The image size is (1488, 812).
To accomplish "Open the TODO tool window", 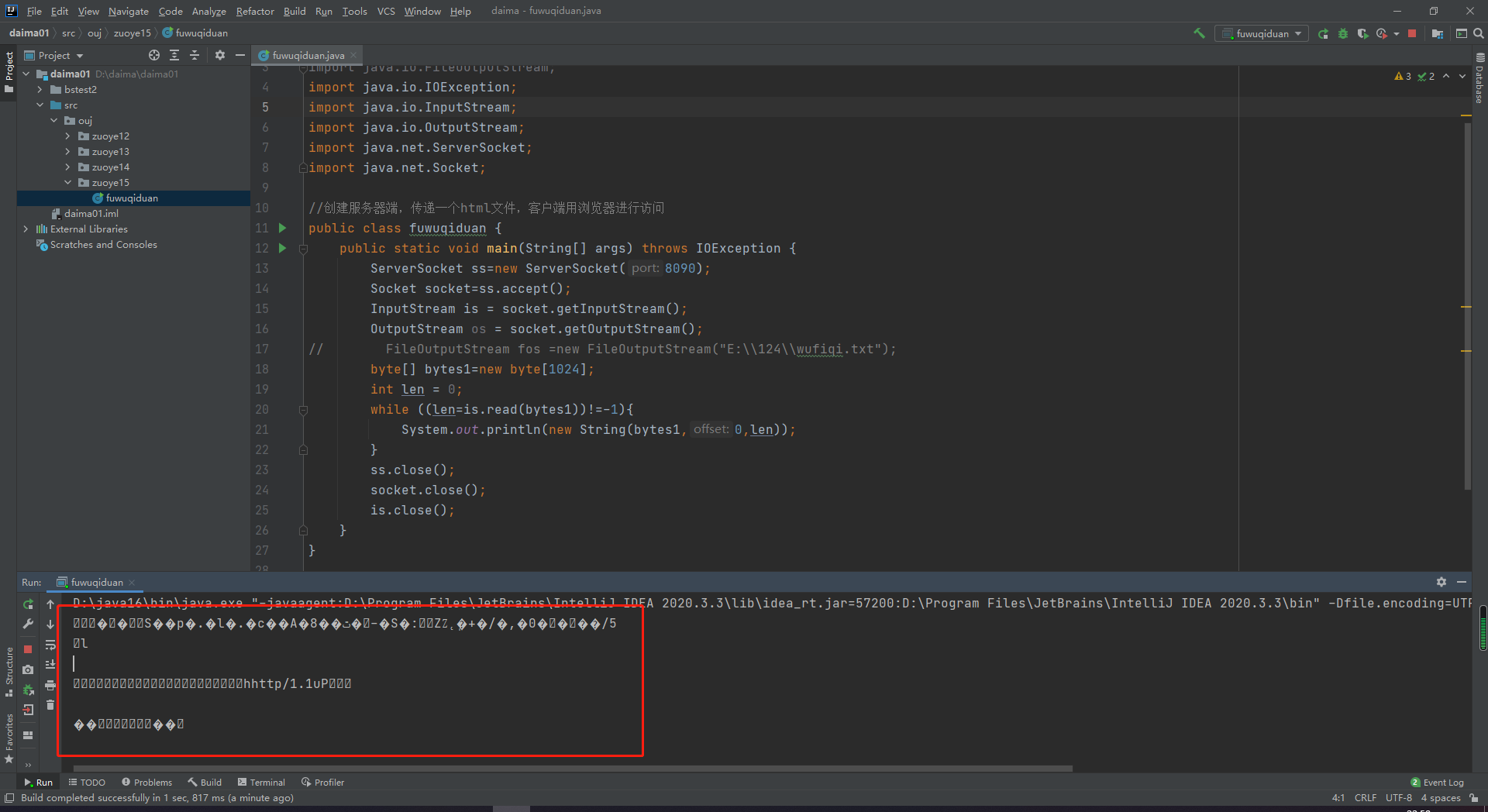I will (87, 783).
